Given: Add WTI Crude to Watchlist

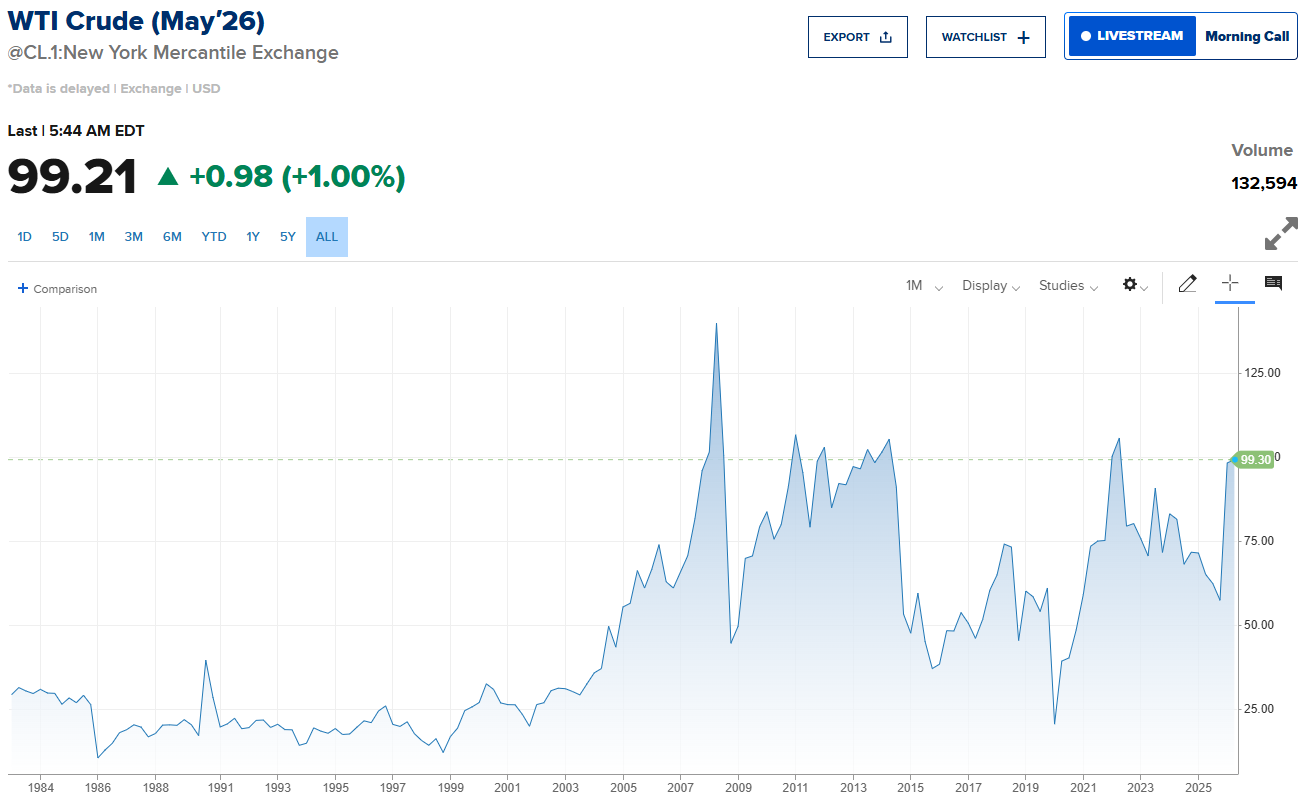Looking at the screenshot, I should [x=985, y=37].
